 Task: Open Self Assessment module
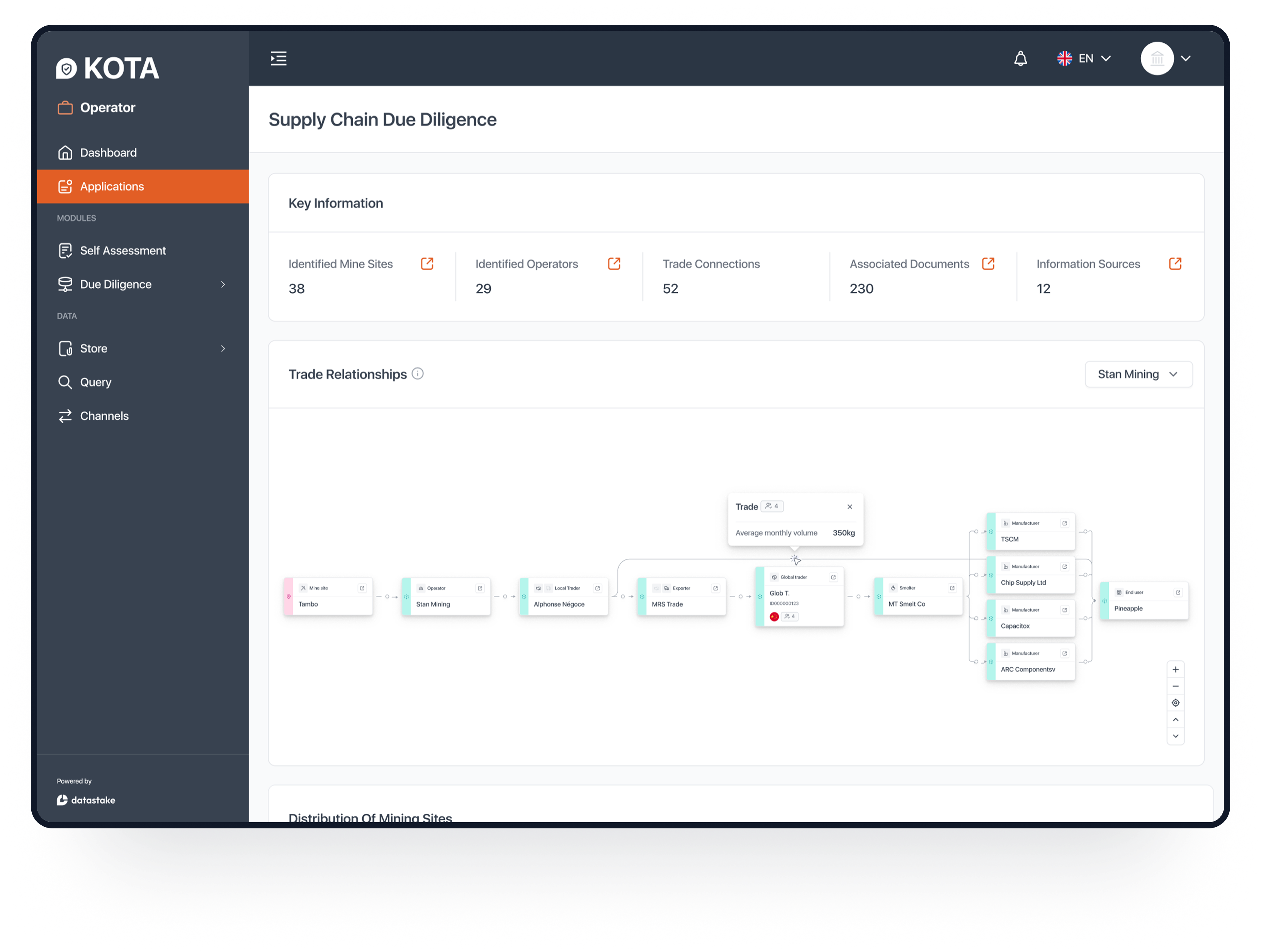143,251
